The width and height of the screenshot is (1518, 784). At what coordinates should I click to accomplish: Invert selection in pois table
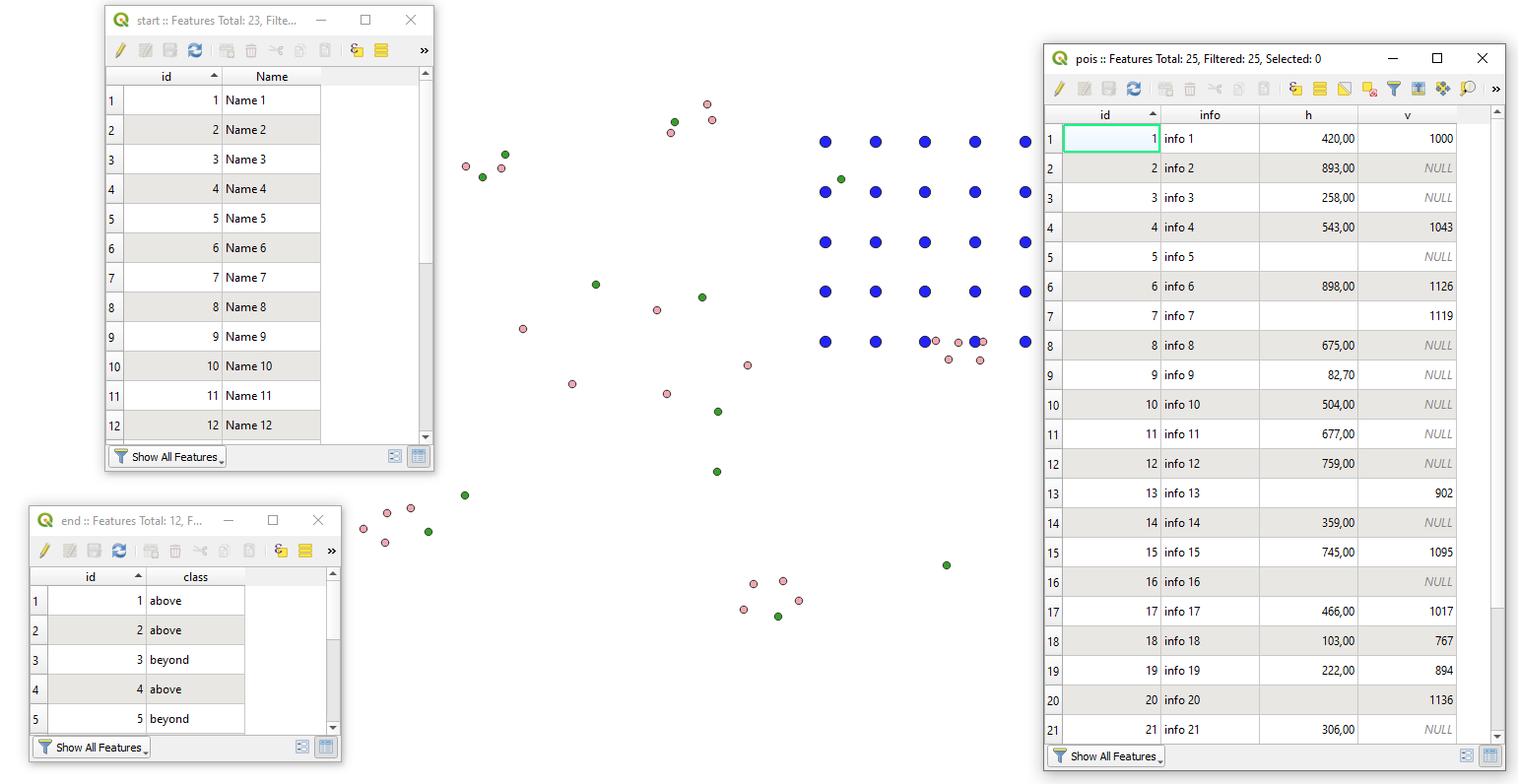click(x=1345, y=89)
